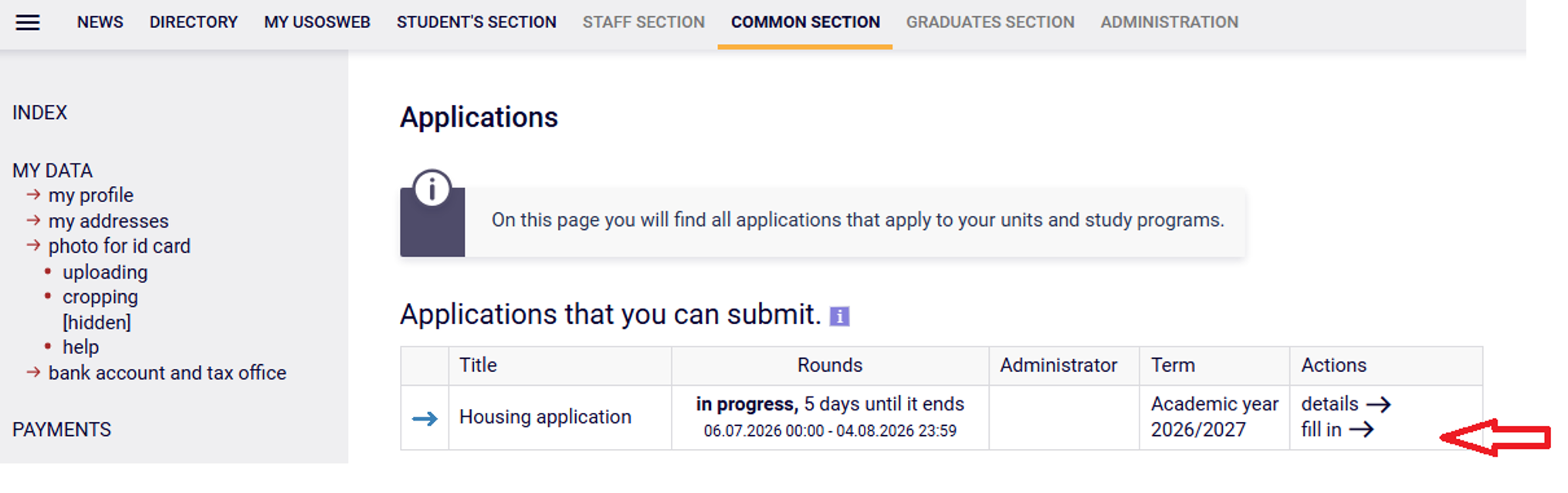Click the info icon beside Applications heading
This screenshot has height=493, width=1568.
click(839, 316)
